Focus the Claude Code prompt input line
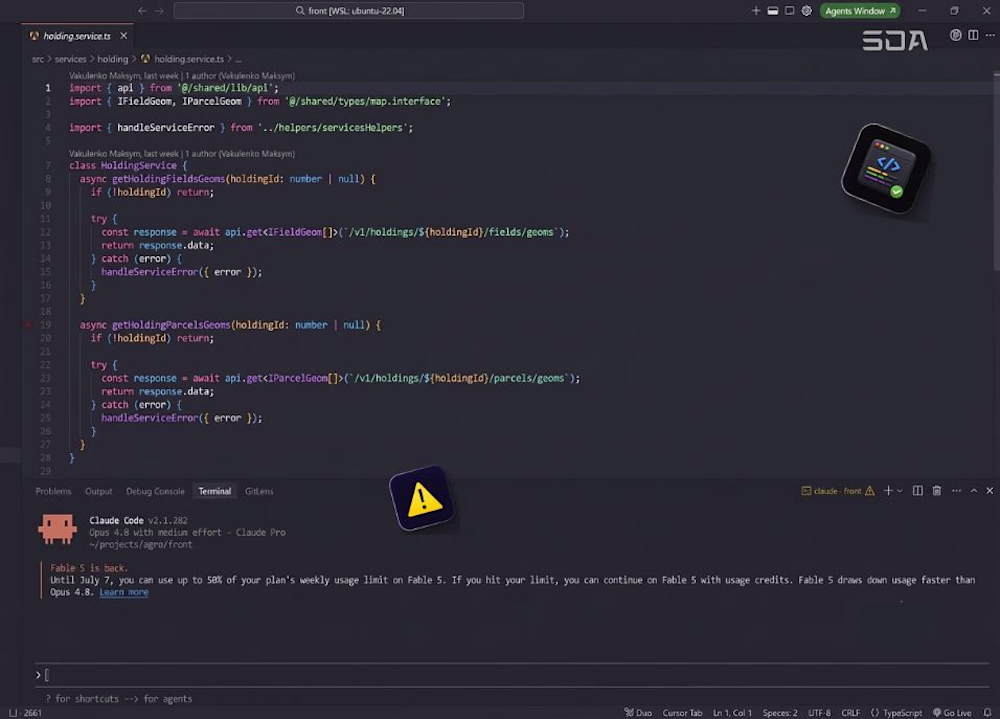This screenshot has width=1000, height=719. click(x=512, y=675)
